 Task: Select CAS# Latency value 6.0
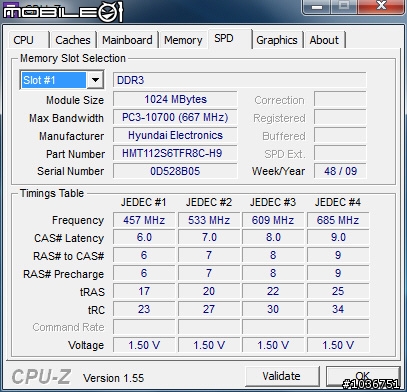click(x=144, y=238)
